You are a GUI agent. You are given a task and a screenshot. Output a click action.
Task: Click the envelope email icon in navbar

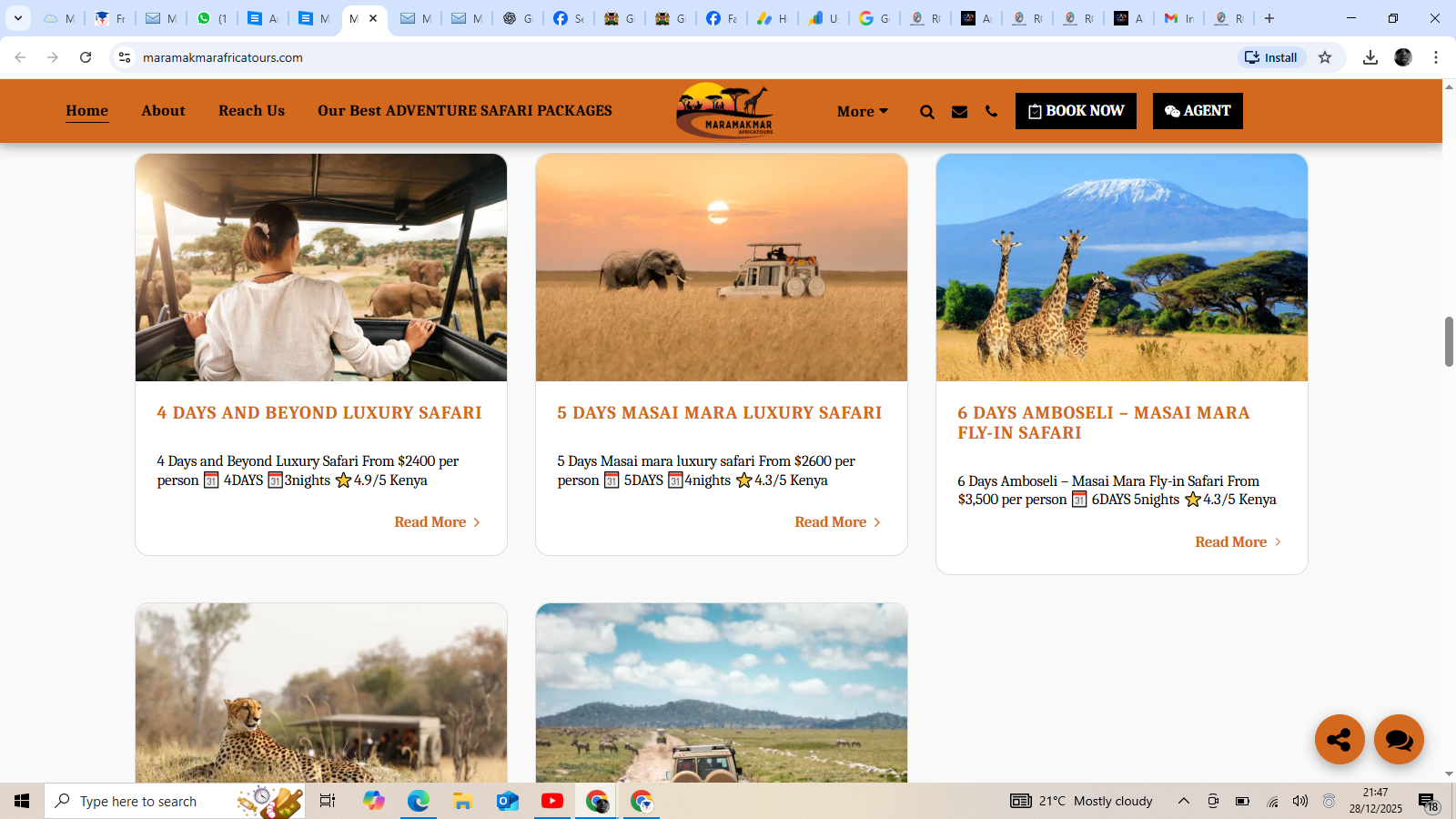pos(959,112)
